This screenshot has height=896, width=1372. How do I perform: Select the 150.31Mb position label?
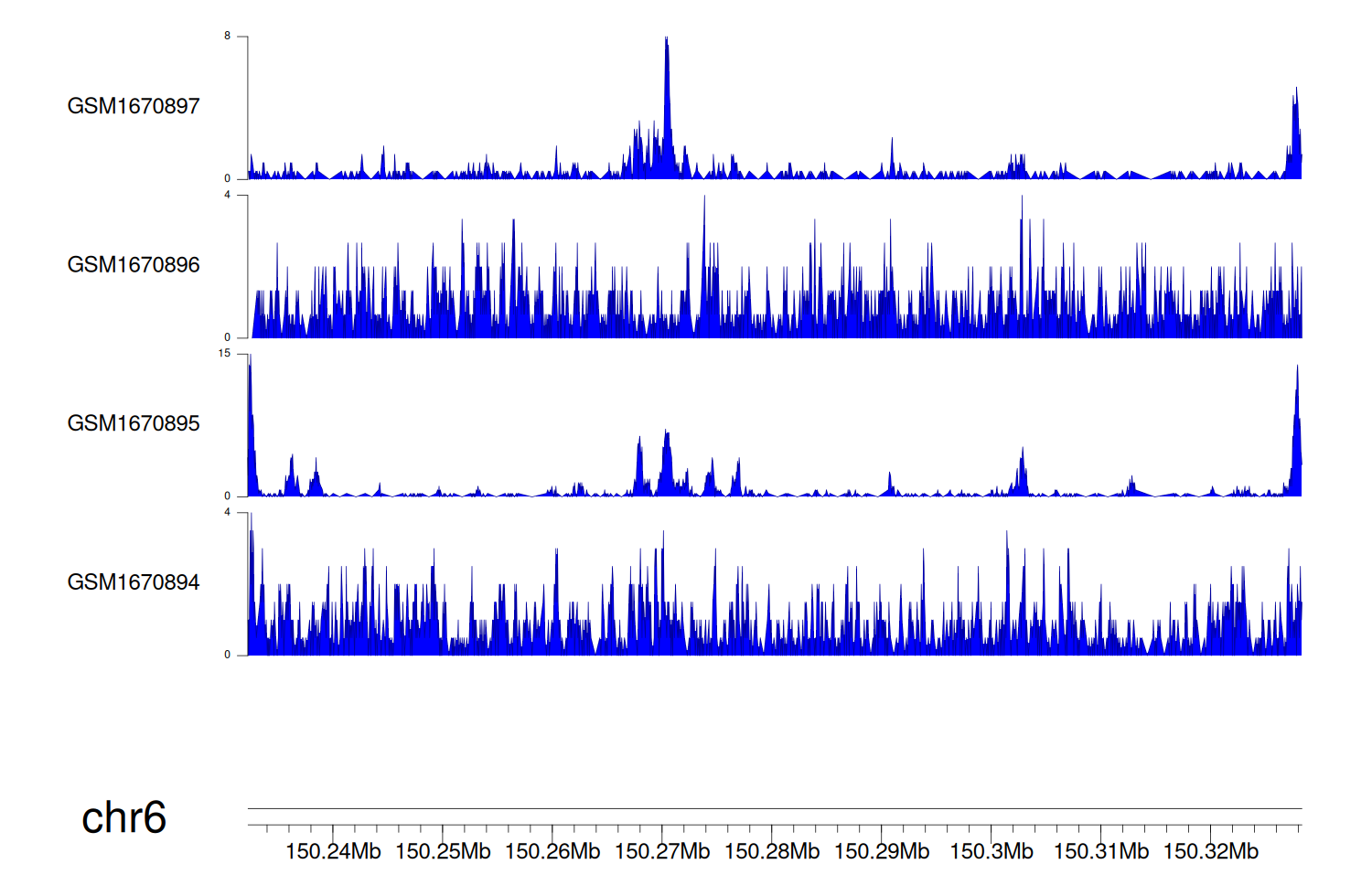pos(1101,851)
